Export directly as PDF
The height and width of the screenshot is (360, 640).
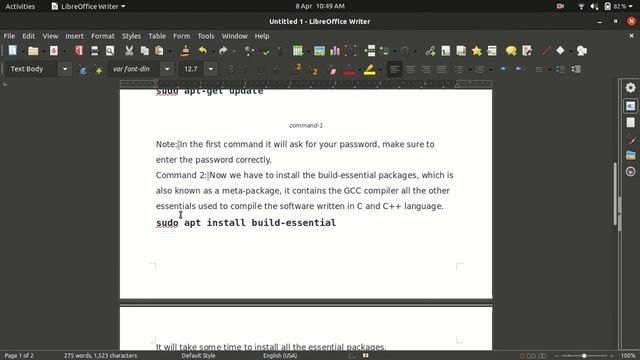pos(78,51)
